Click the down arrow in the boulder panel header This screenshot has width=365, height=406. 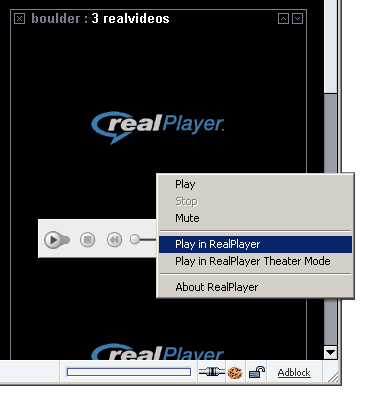tap(297, 19)
